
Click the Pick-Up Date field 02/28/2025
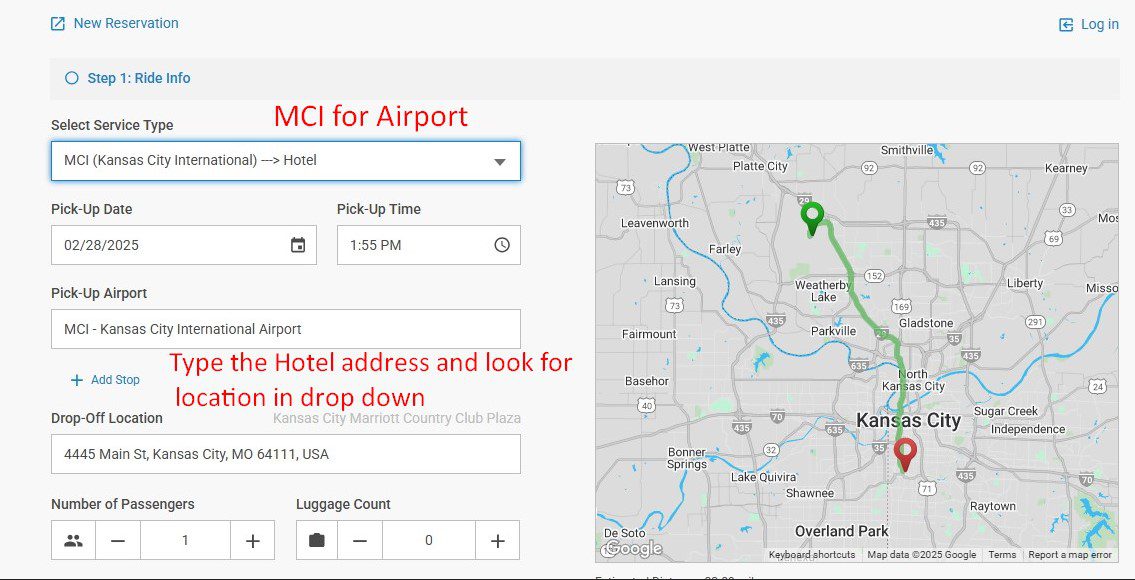pyautogui.click(x=184, y=245)
